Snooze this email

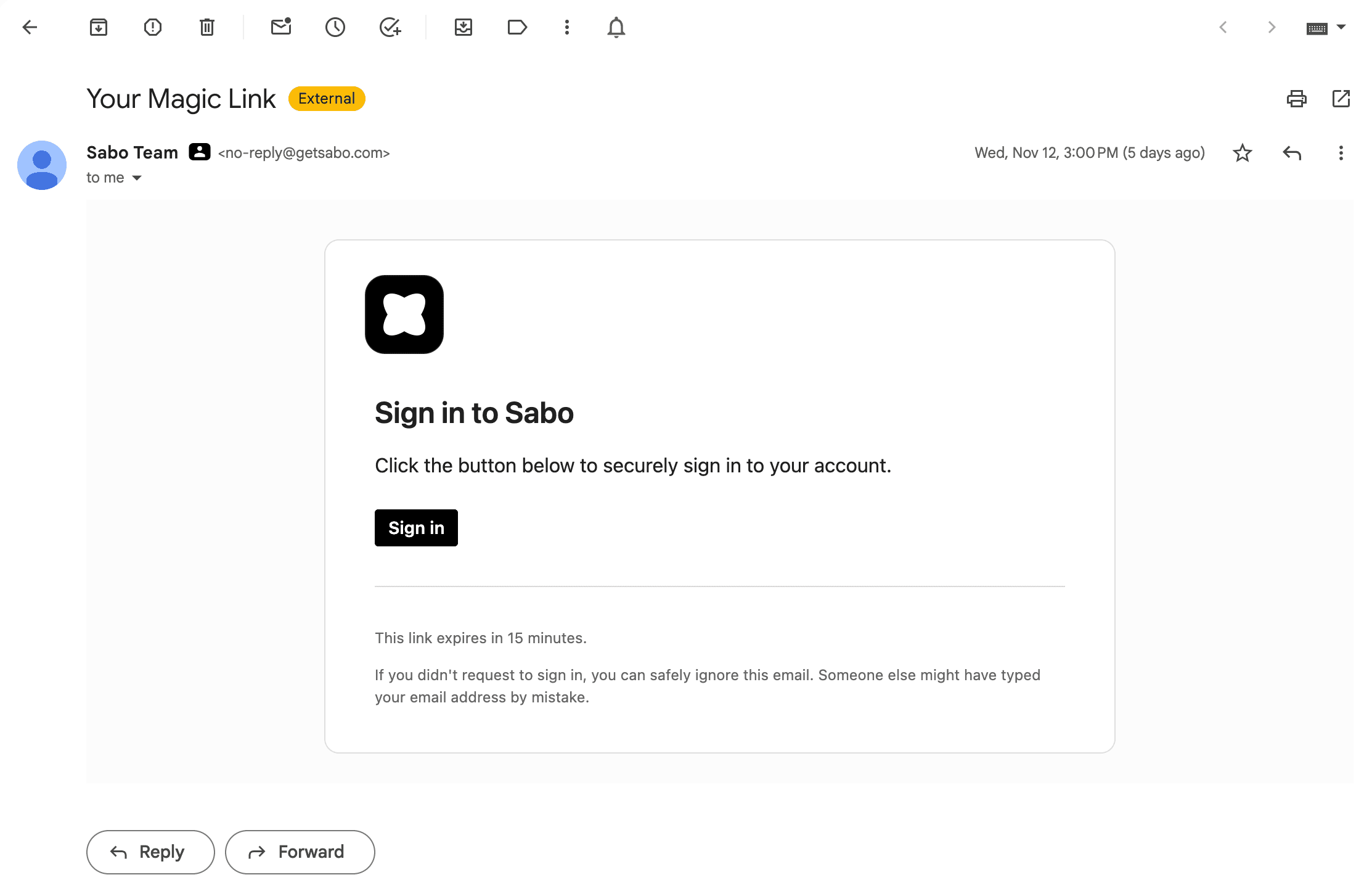[x=335, y=27]
